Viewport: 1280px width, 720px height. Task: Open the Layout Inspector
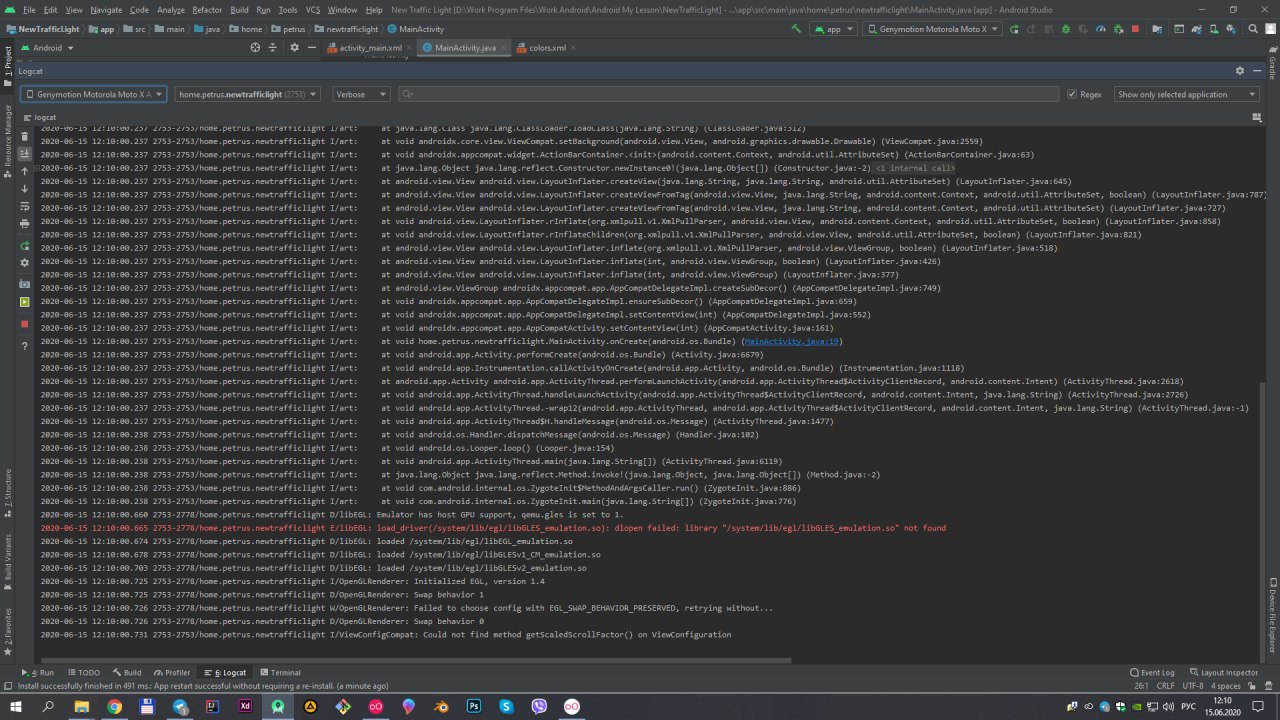pos(1223,673)
